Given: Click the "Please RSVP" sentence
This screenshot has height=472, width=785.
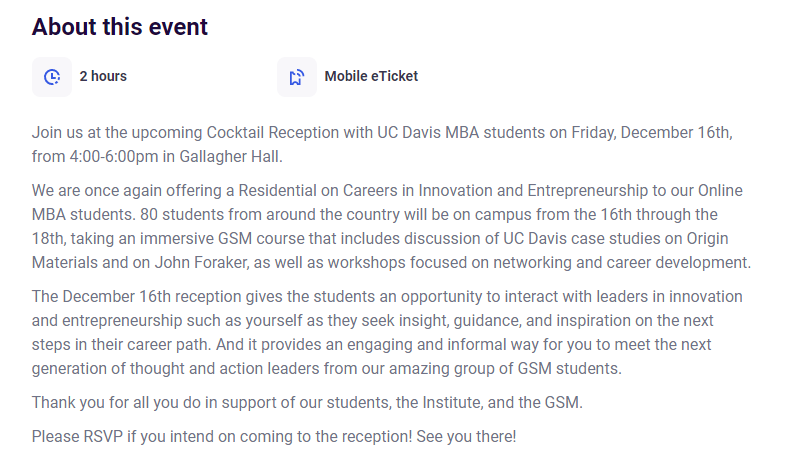Looking at the screenshot, I should click(x=222, y=436).
